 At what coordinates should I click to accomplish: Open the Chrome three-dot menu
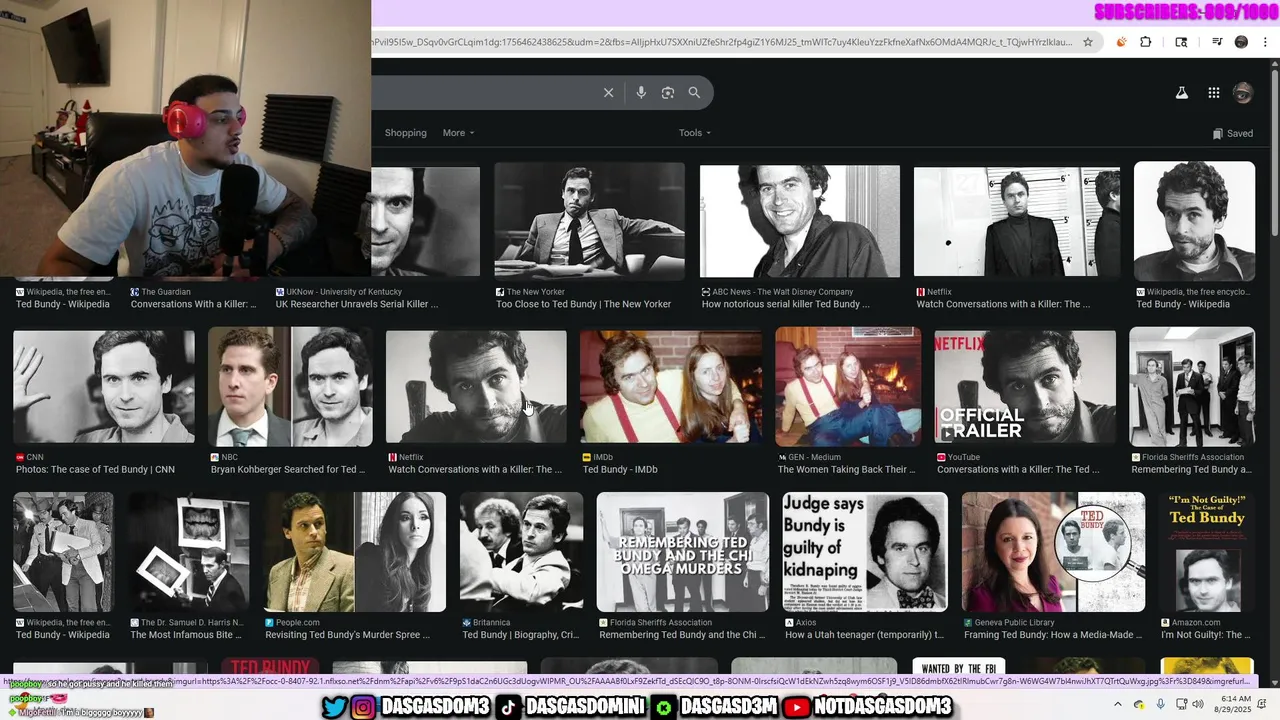pyautogui.click(x=1266, y=42)
